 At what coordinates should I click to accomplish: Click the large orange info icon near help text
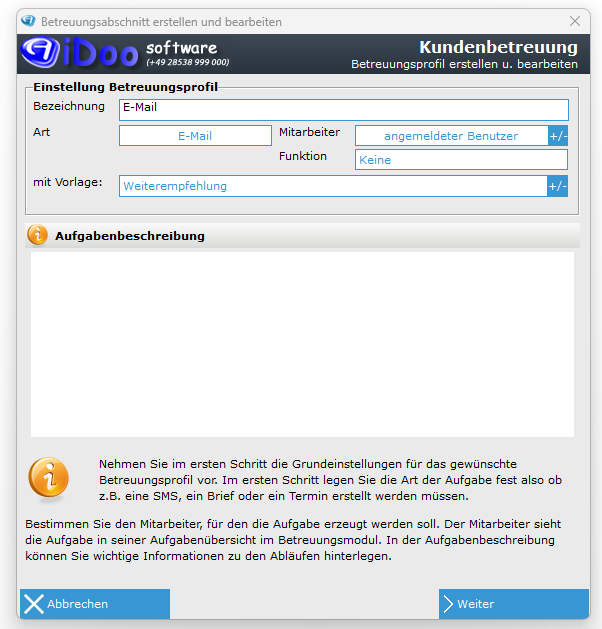[x=49, y=479]
